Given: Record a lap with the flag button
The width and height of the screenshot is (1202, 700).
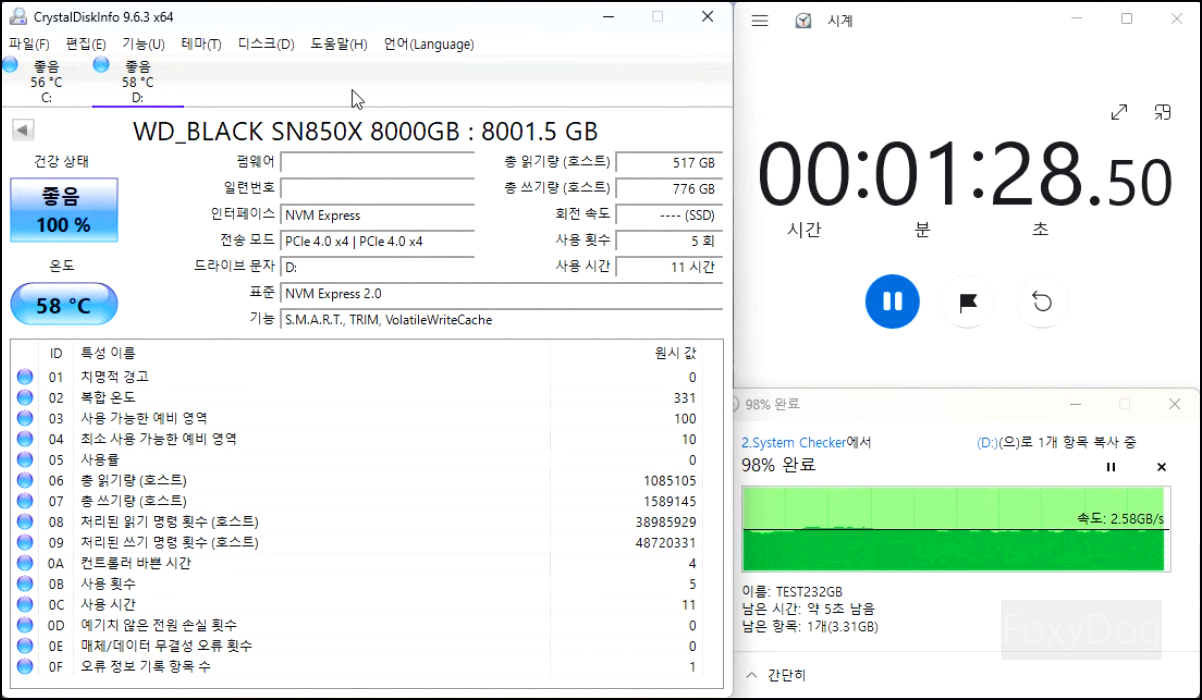Looking at the screenshot, I should [x=968, y=302].
